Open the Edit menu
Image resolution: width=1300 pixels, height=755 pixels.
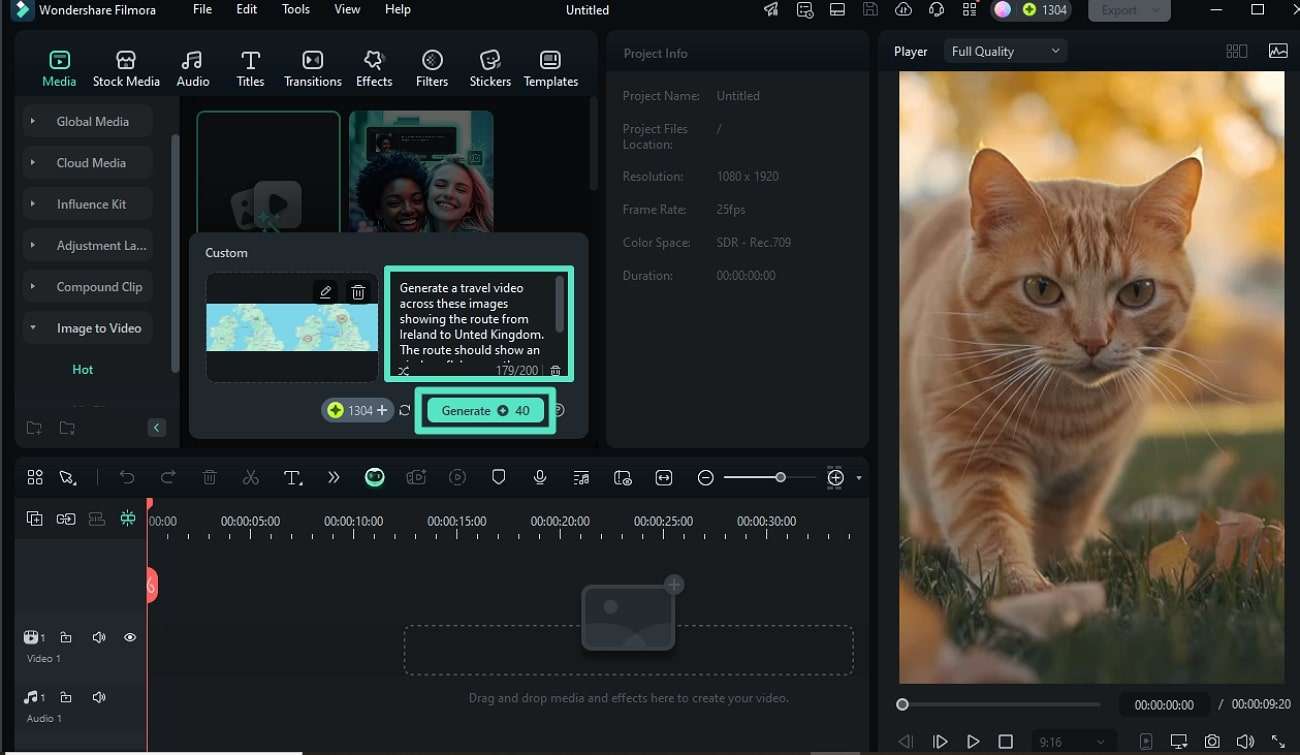246,9
